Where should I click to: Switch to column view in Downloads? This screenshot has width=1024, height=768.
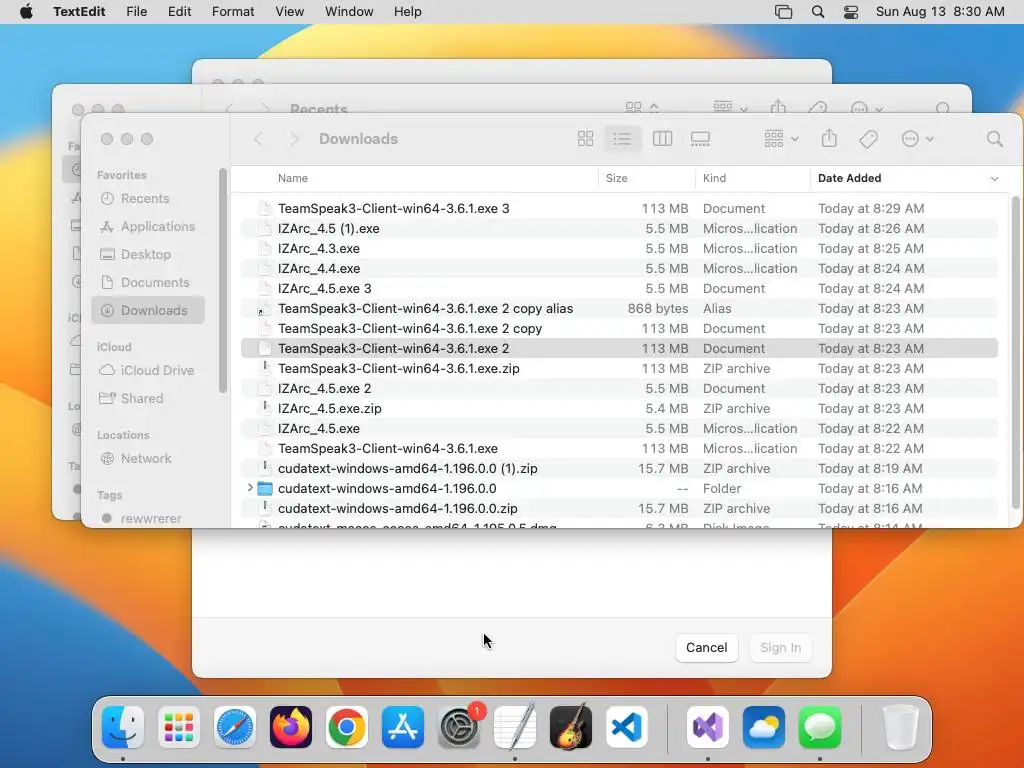point(662,138)
